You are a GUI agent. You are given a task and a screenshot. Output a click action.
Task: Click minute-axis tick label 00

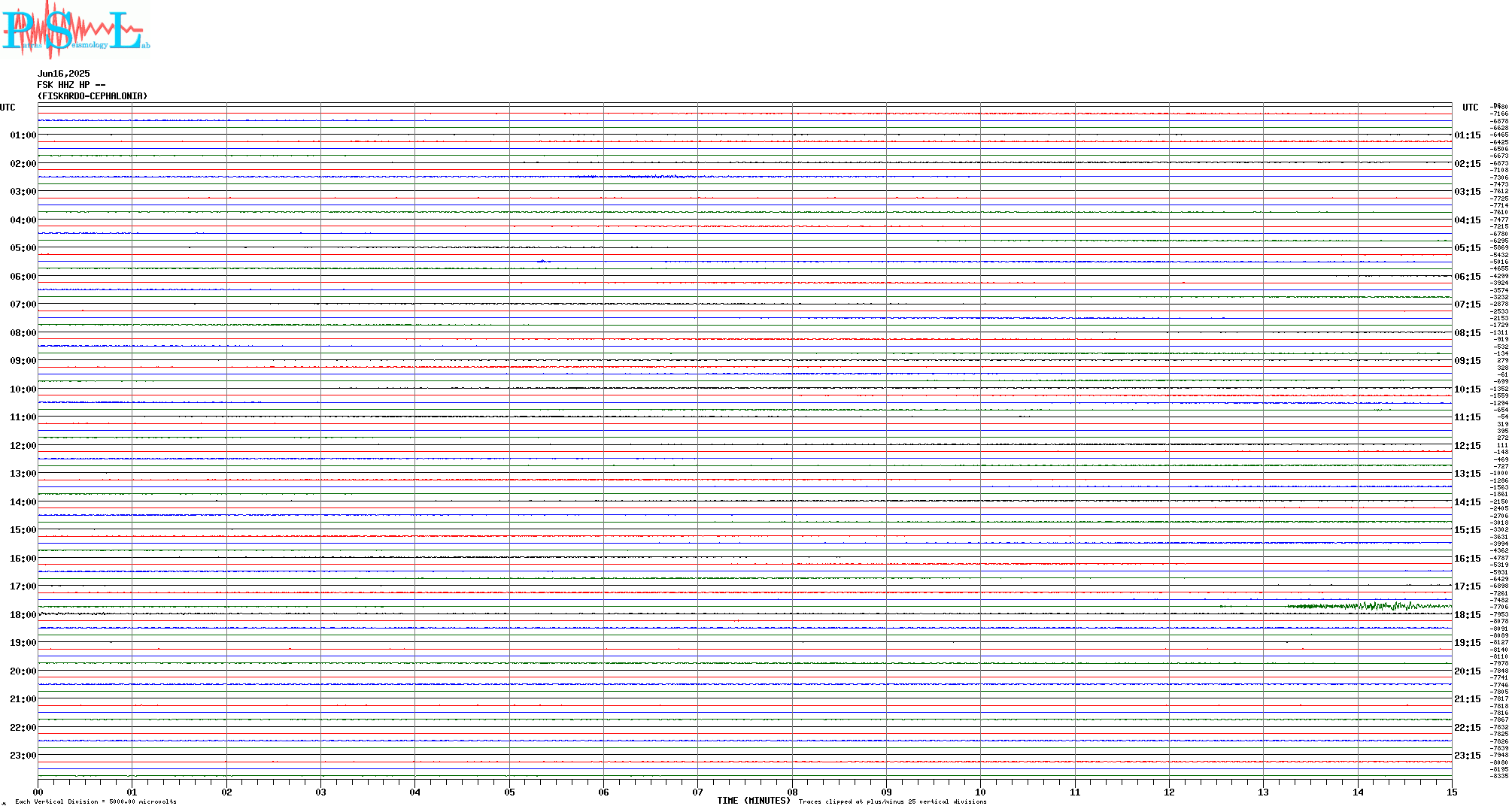[38, 792]
